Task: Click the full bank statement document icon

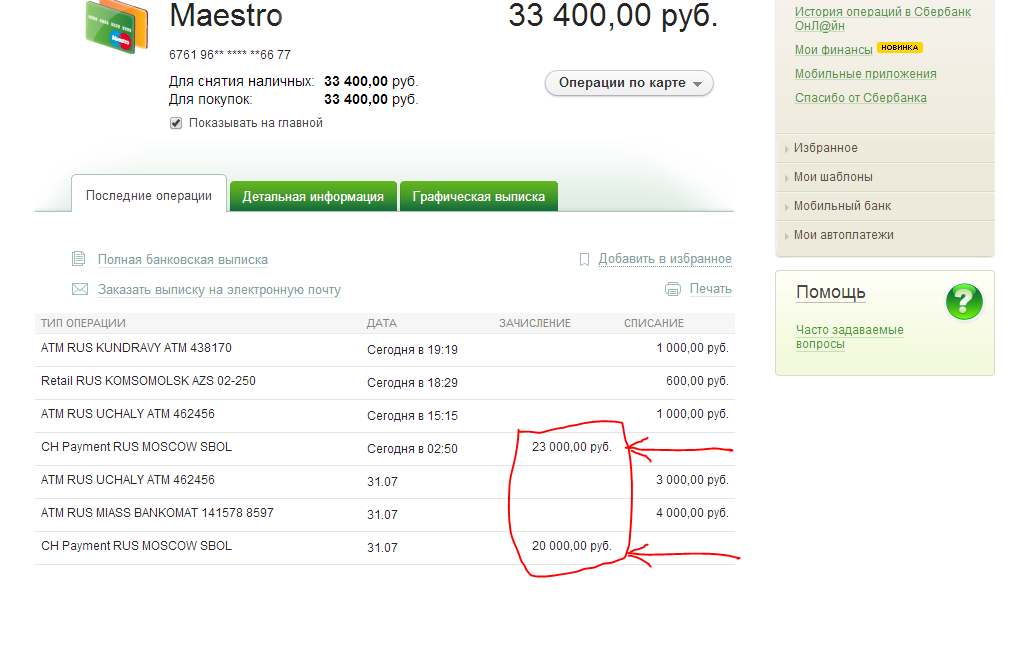Action: click(x=79, y=259)
